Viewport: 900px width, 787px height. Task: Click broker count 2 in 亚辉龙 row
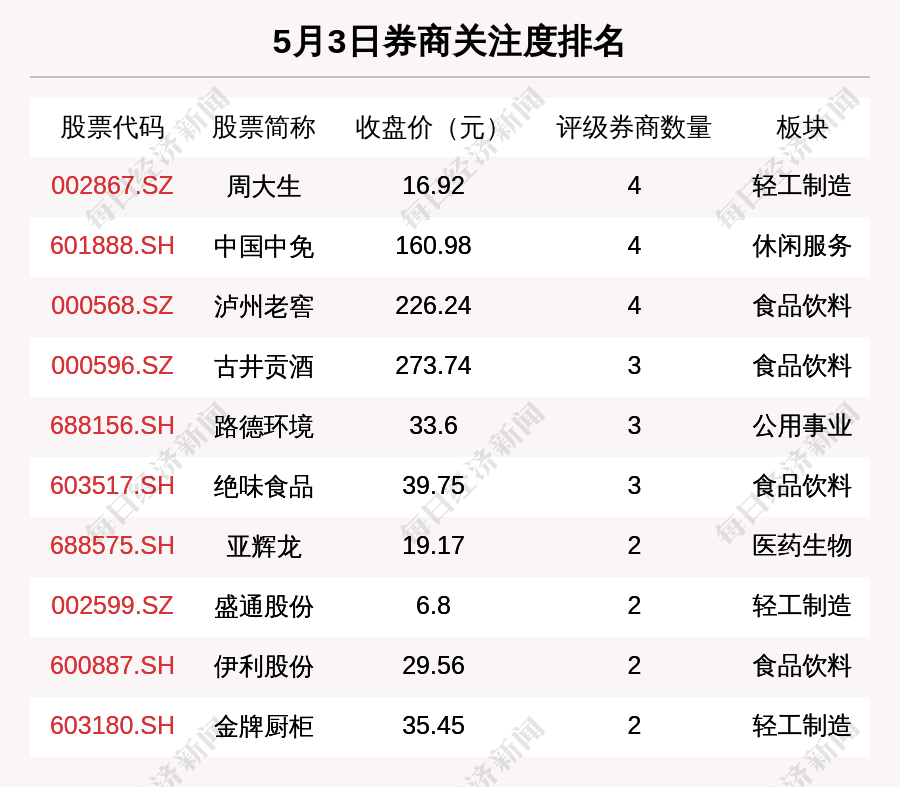point(634,545)
